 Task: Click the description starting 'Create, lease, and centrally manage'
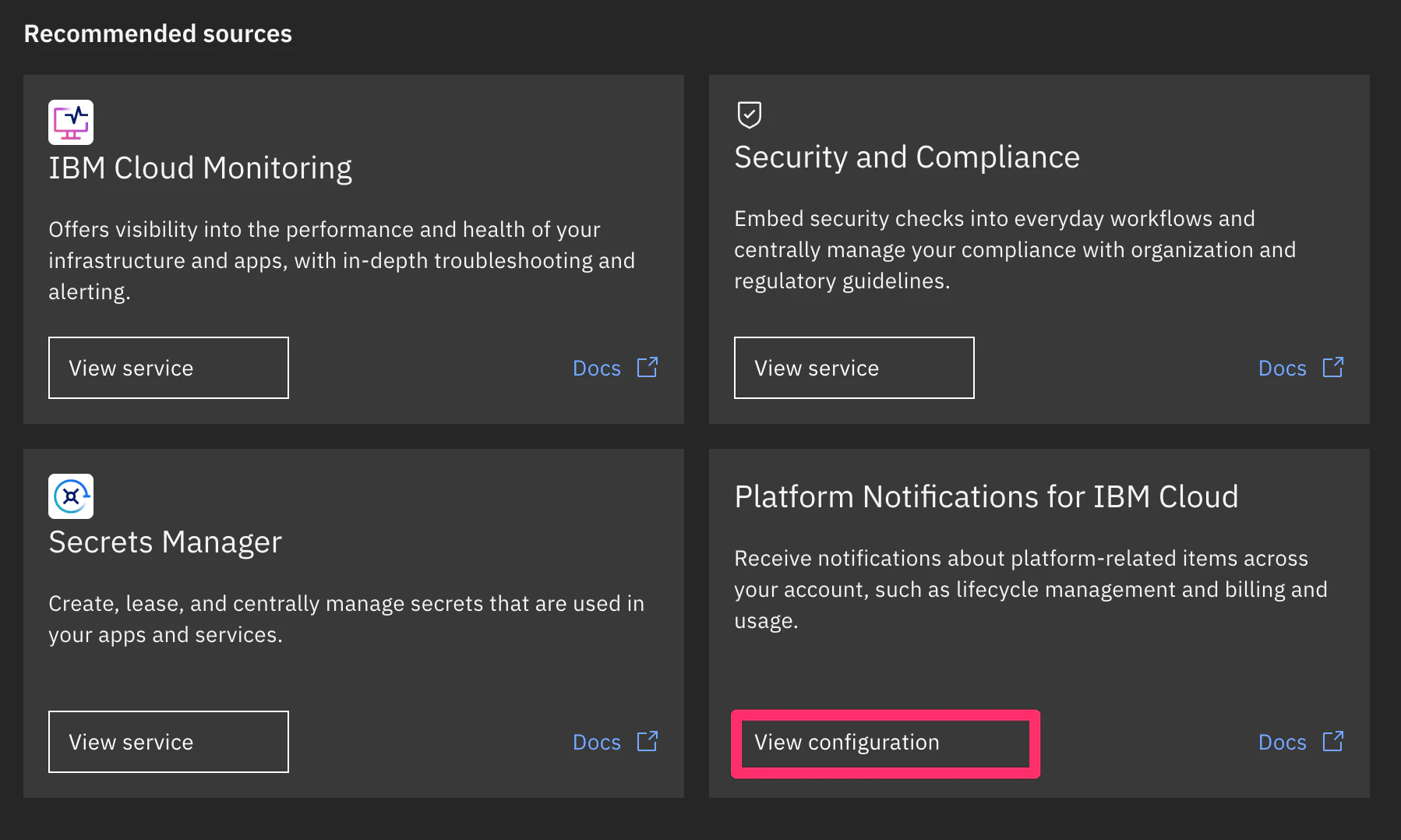(347, 619)
